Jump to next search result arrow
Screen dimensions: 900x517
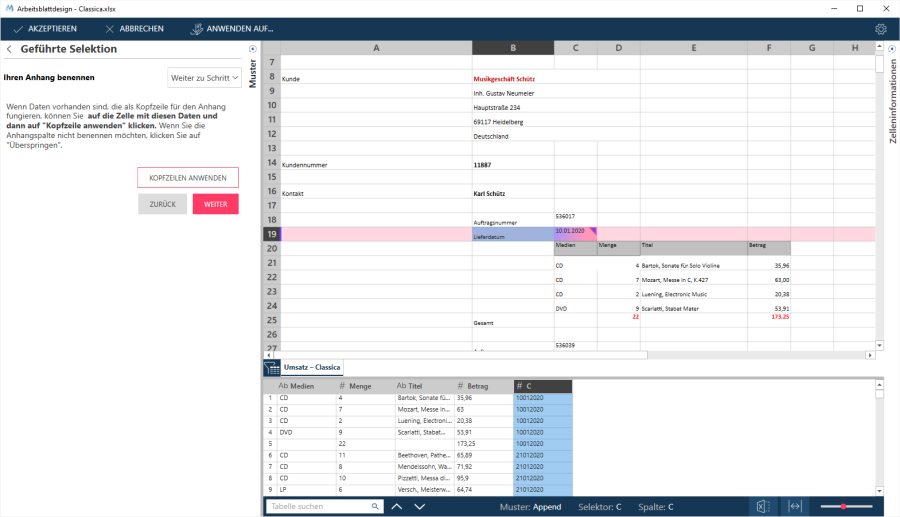point(419,507)
